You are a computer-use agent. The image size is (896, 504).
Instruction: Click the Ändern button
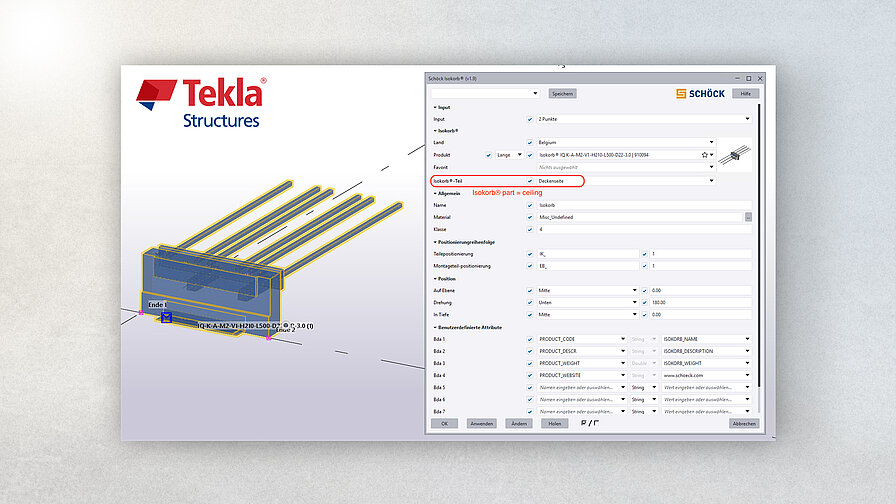coord(519,423)
